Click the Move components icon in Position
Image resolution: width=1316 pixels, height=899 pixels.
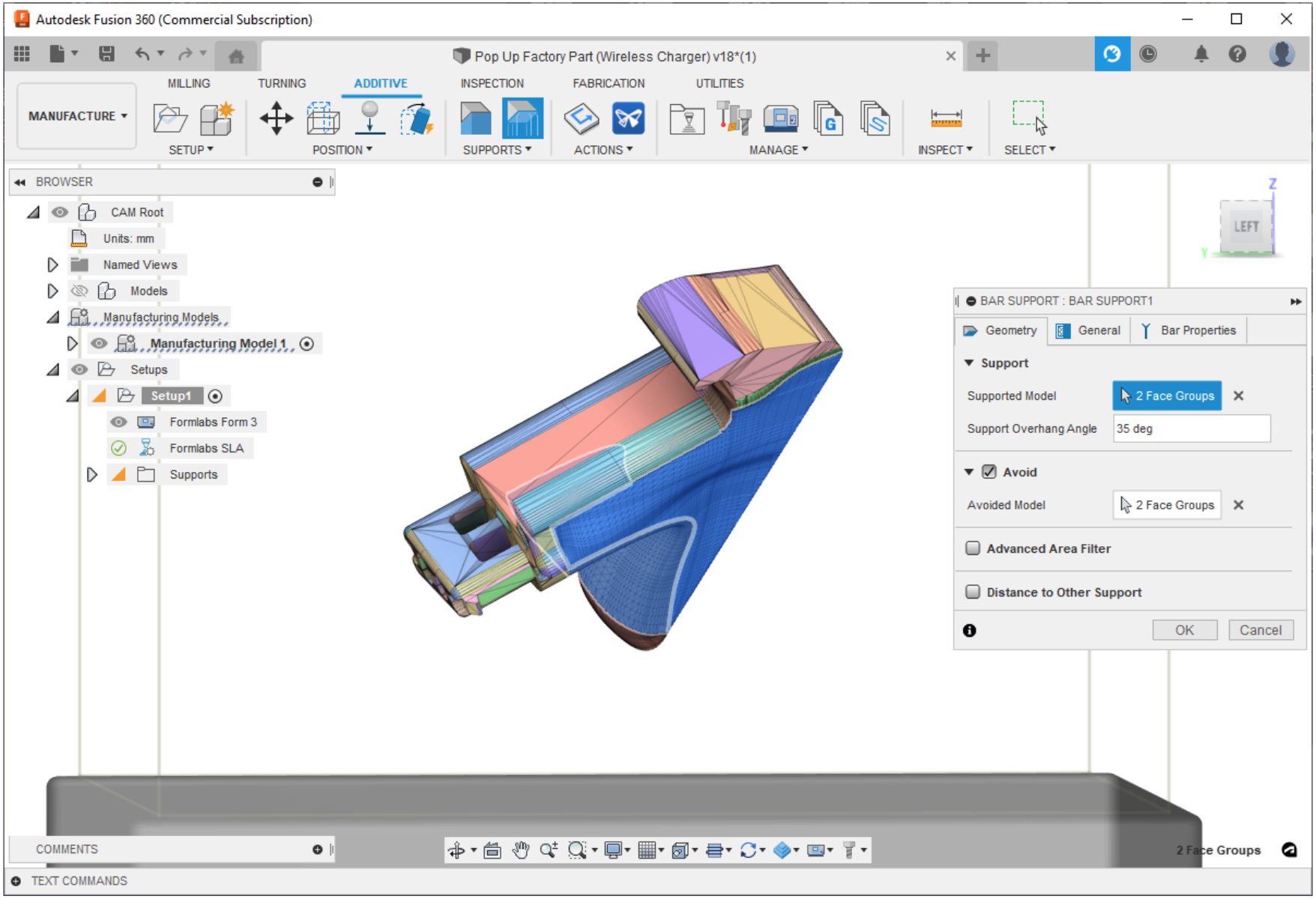tap(276, 118)
